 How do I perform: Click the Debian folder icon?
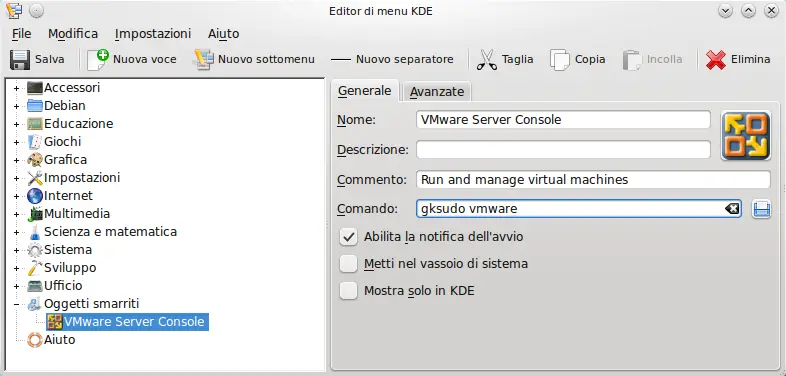point(35,106)
